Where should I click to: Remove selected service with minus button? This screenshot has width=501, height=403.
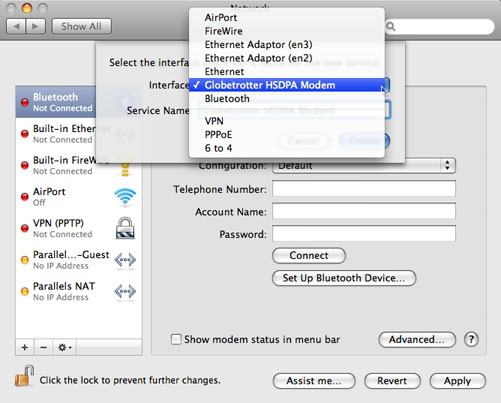pos(43,347)
